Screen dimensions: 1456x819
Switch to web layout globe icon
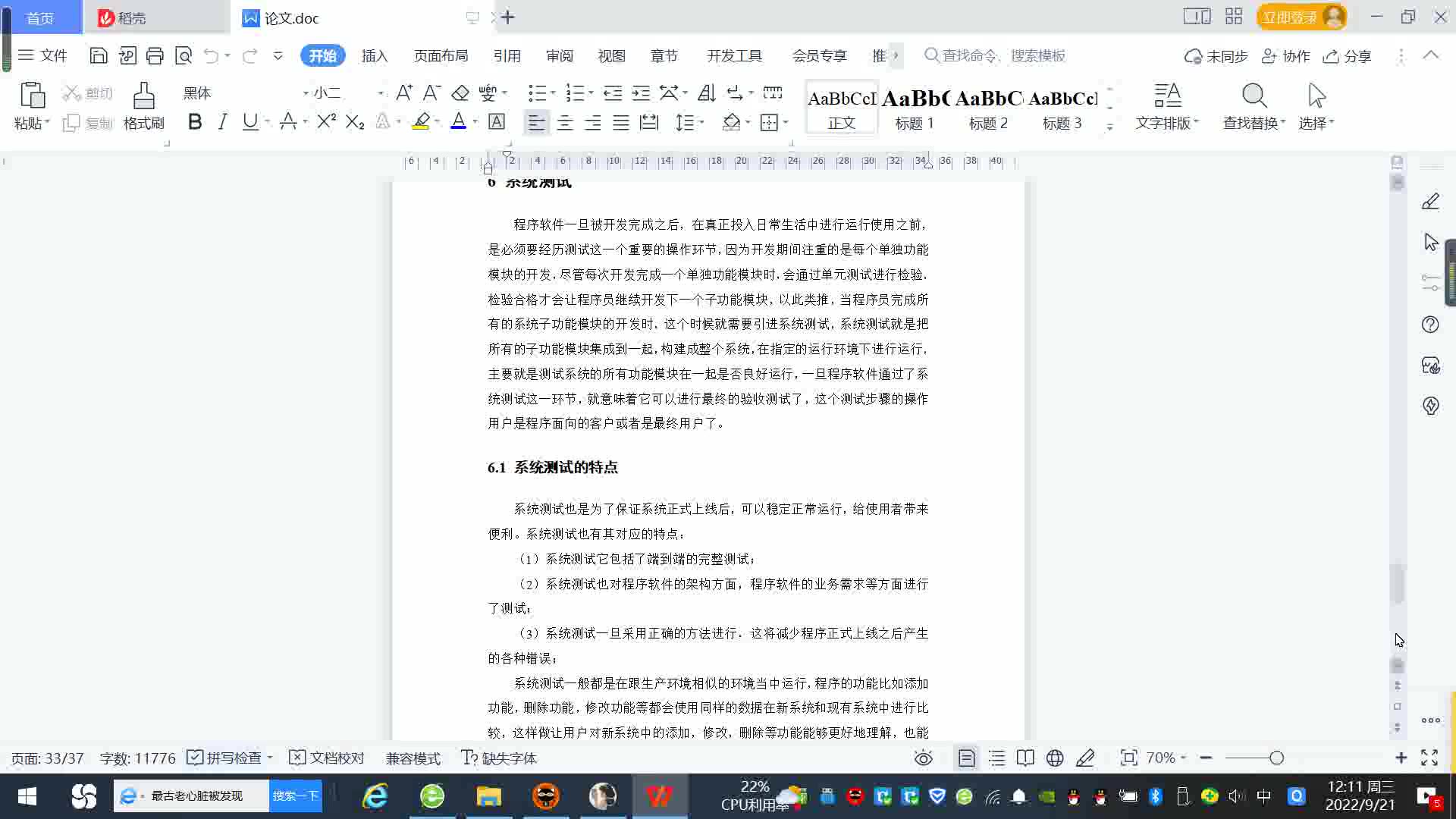point(1054,758)
